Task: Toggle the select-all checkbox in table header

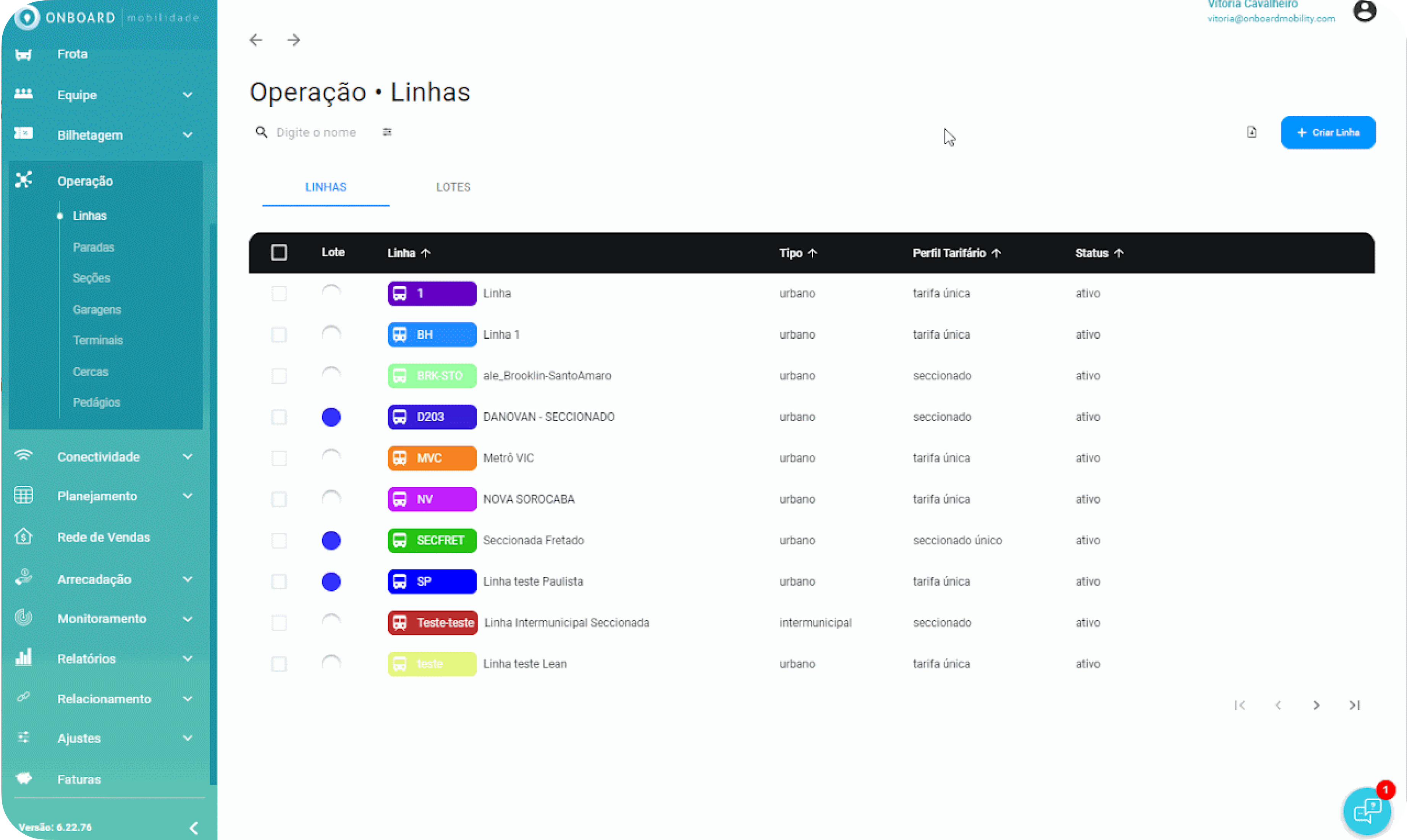Action: click(x=279, y=252)
